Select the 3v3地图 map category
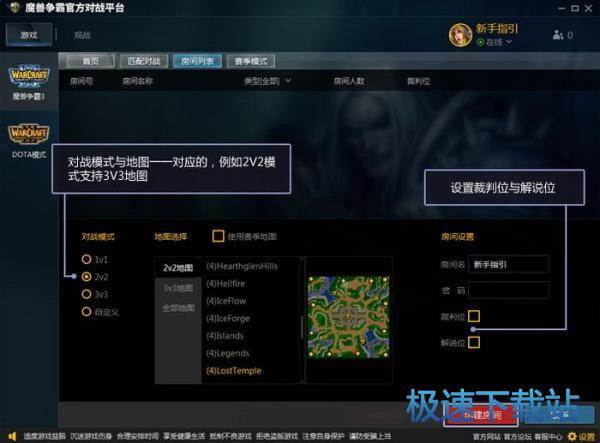 pyautogui.click(x=178, y=288)
